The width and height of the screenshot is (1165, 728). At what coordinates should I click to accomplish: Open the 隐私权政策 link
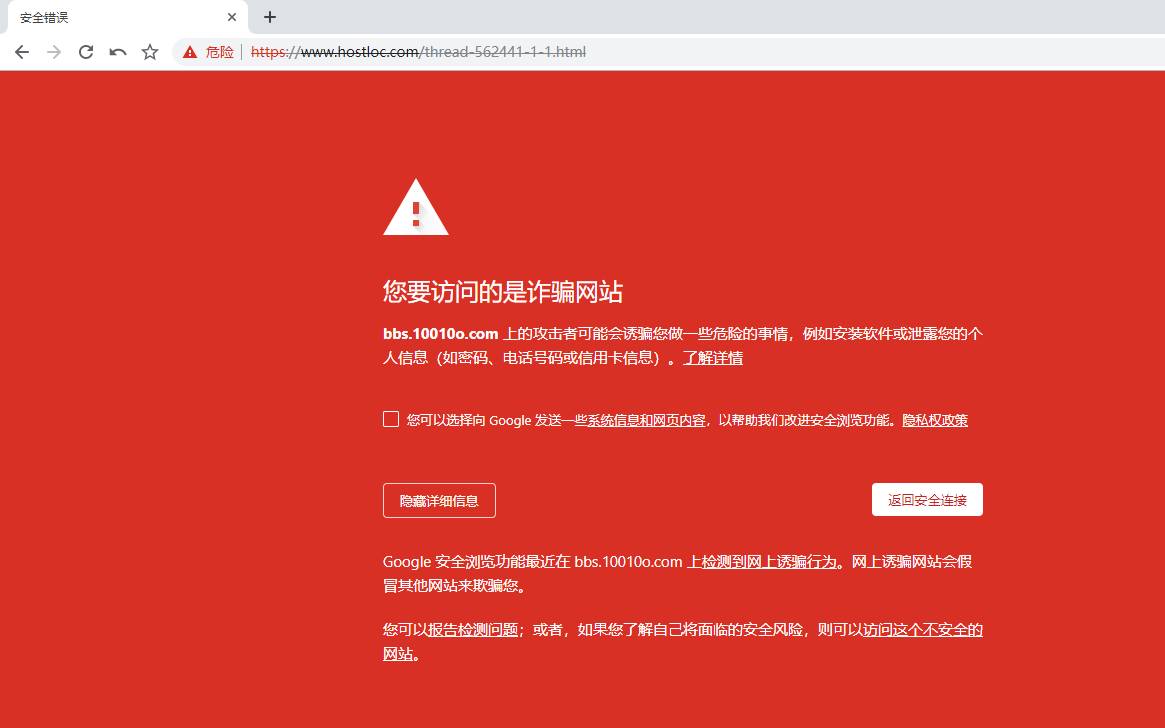pyautogui.click(x=935, y=420)
